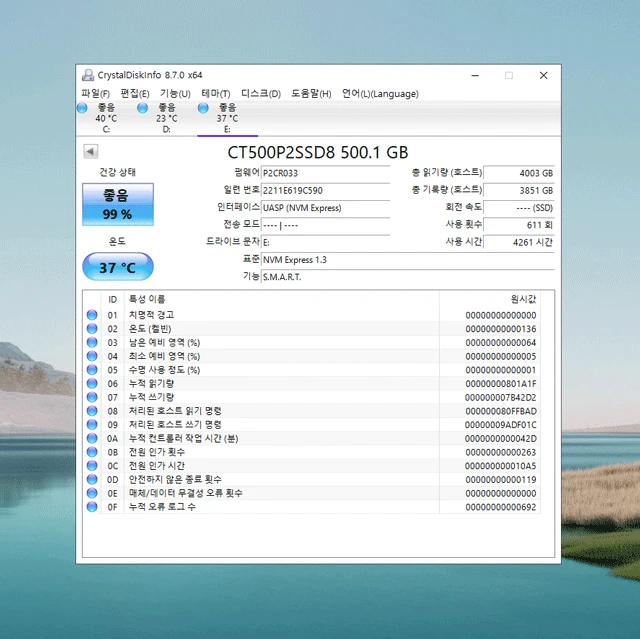Click the total host reads value 4003 GB
The image size is (640, 639).
pos(519,173)
